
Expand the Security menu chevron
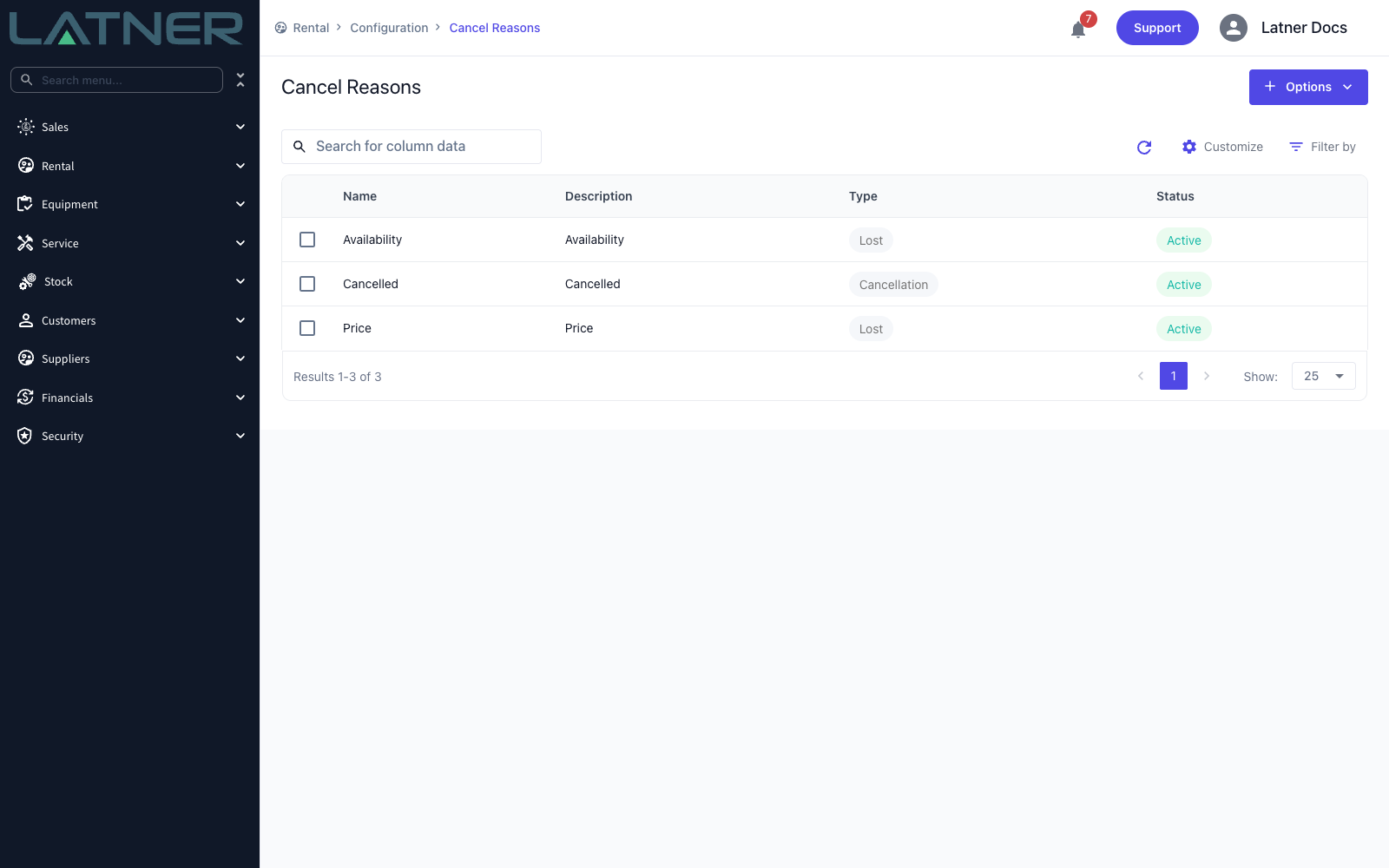240,436
